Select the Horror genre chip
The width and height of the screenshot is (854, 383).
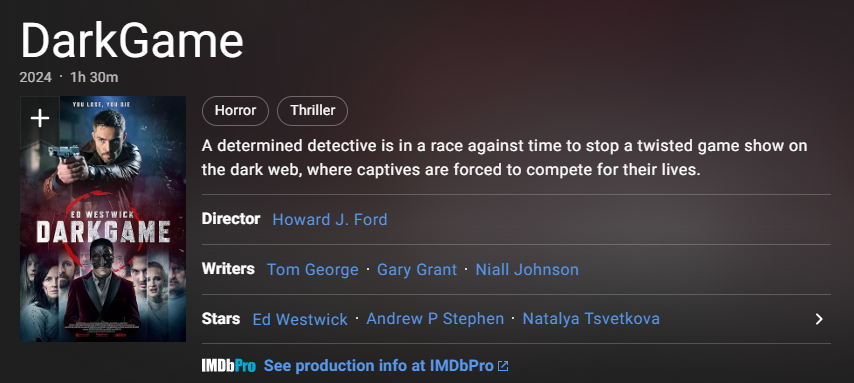coord(235,111)
